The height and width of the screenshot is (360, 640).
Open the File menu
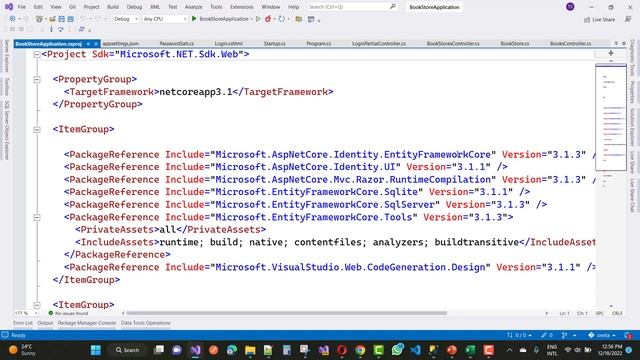coord(22,7)
